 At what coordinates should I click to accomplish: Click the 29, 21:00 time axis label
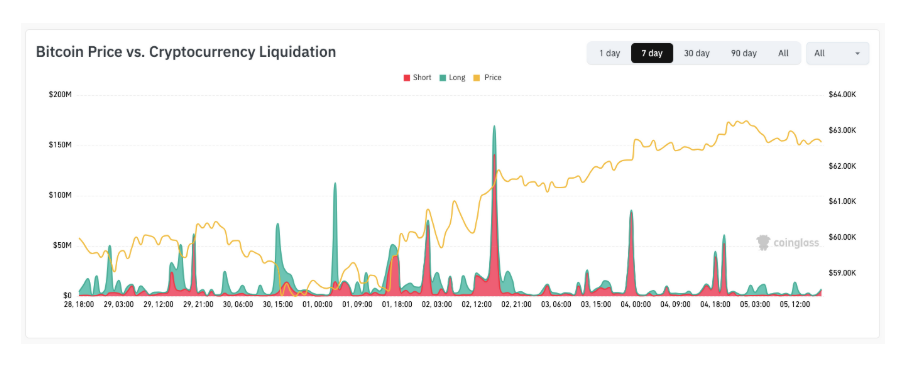click(x=198, y=305)
